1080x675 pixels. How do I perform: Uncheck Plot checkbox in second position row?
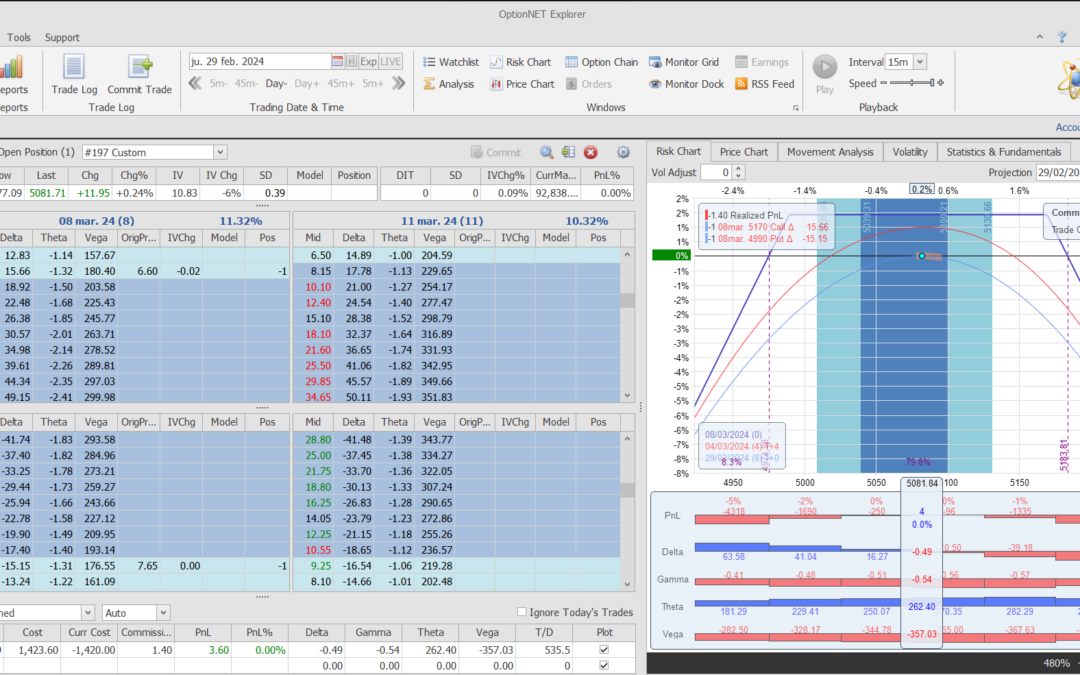(602, 665)
